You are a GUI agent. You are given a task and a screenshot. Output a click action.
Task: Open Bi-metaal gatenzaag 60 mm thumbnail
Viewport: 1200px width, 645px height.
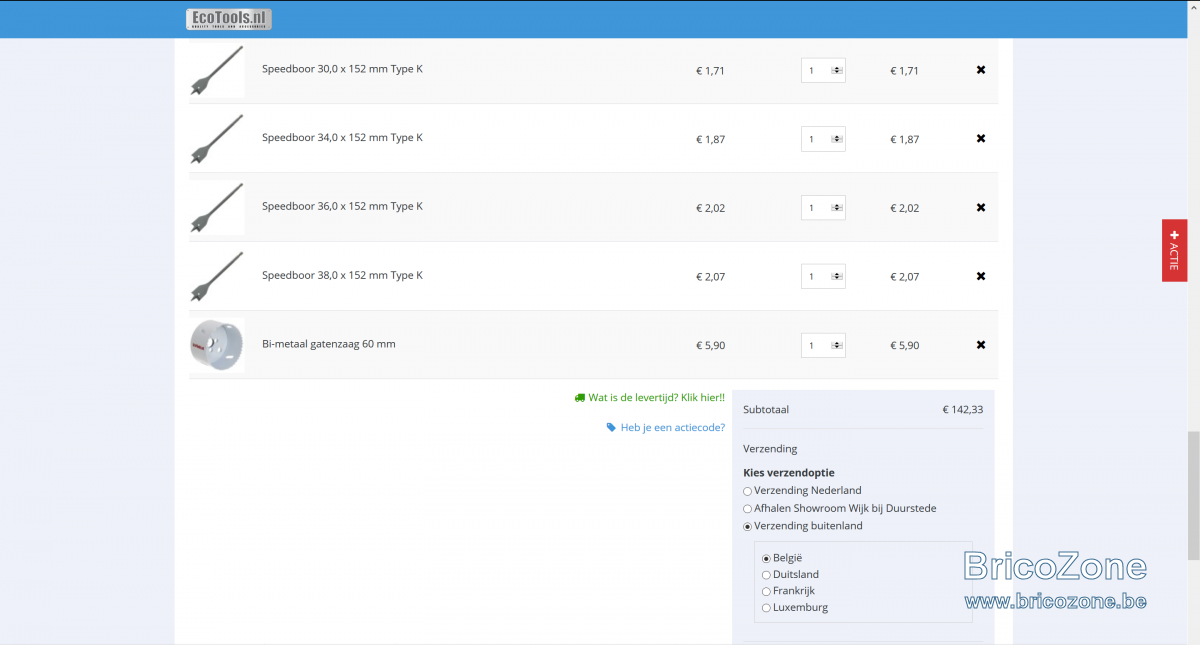tap(217, 345)
